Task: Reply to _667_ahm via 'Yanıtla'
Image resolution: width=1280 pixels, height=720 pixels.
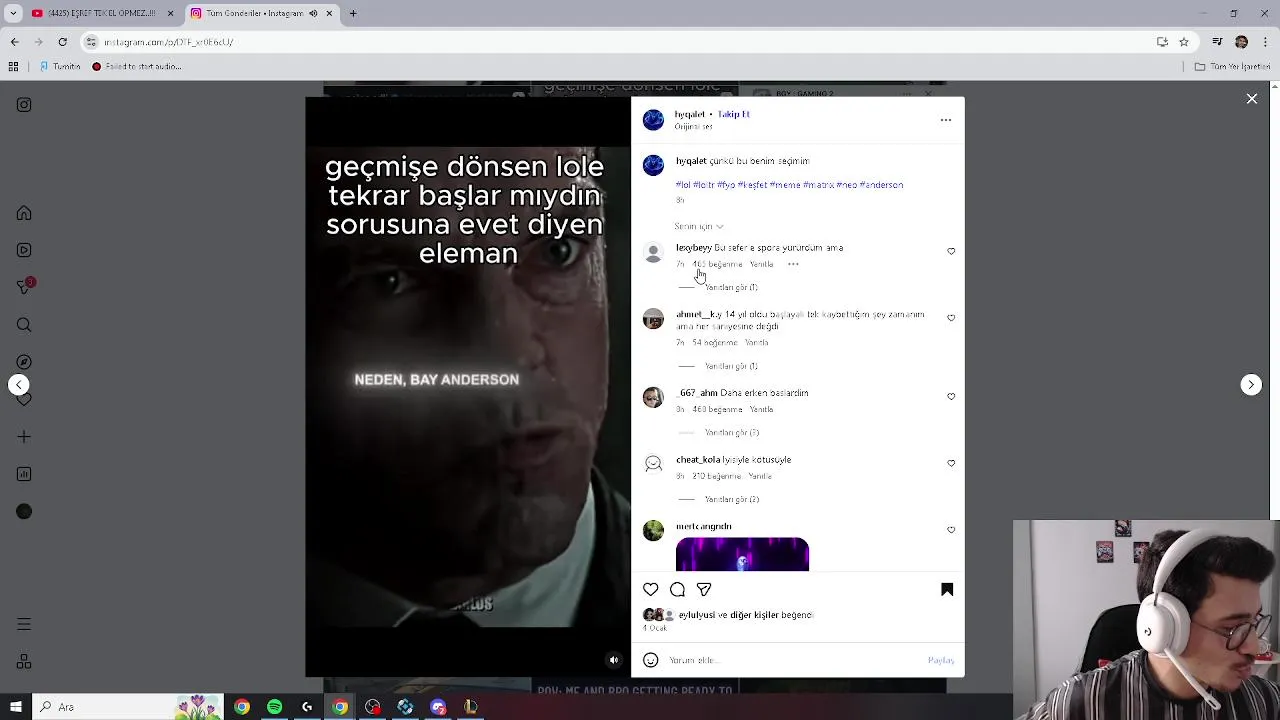Action: [x=761, y=409]
